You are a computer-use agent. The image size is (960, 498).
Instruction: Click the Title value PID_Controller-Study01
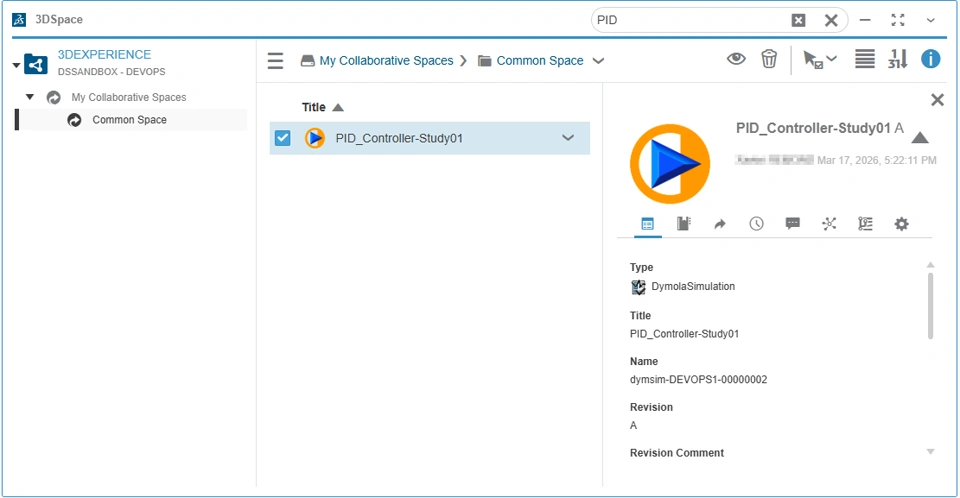coord(684,334)
